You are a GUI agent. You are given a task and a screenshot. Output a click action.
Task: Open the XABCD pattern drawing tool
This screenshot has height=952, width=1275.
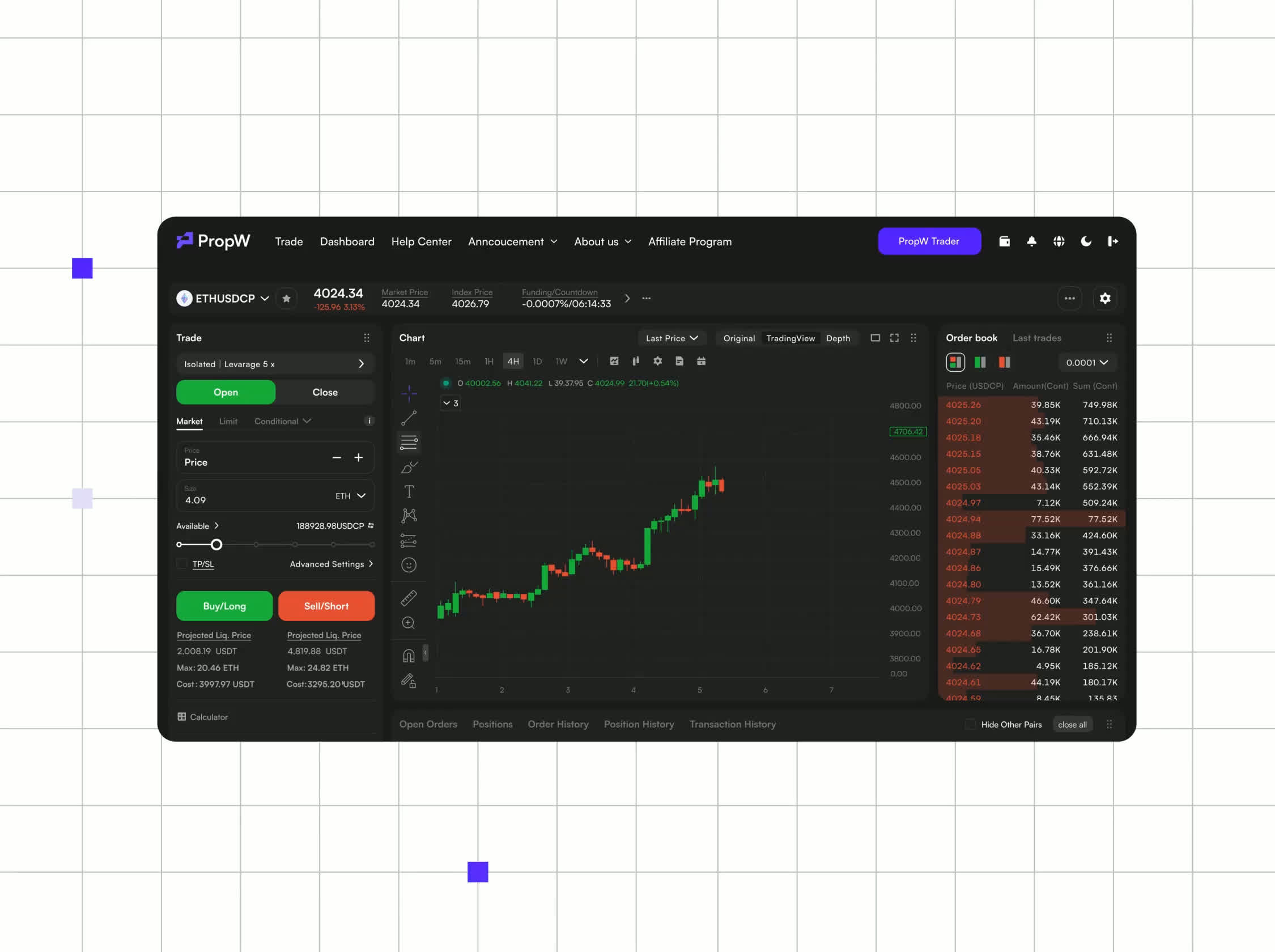pyautogui.click(x=409, y=515)
